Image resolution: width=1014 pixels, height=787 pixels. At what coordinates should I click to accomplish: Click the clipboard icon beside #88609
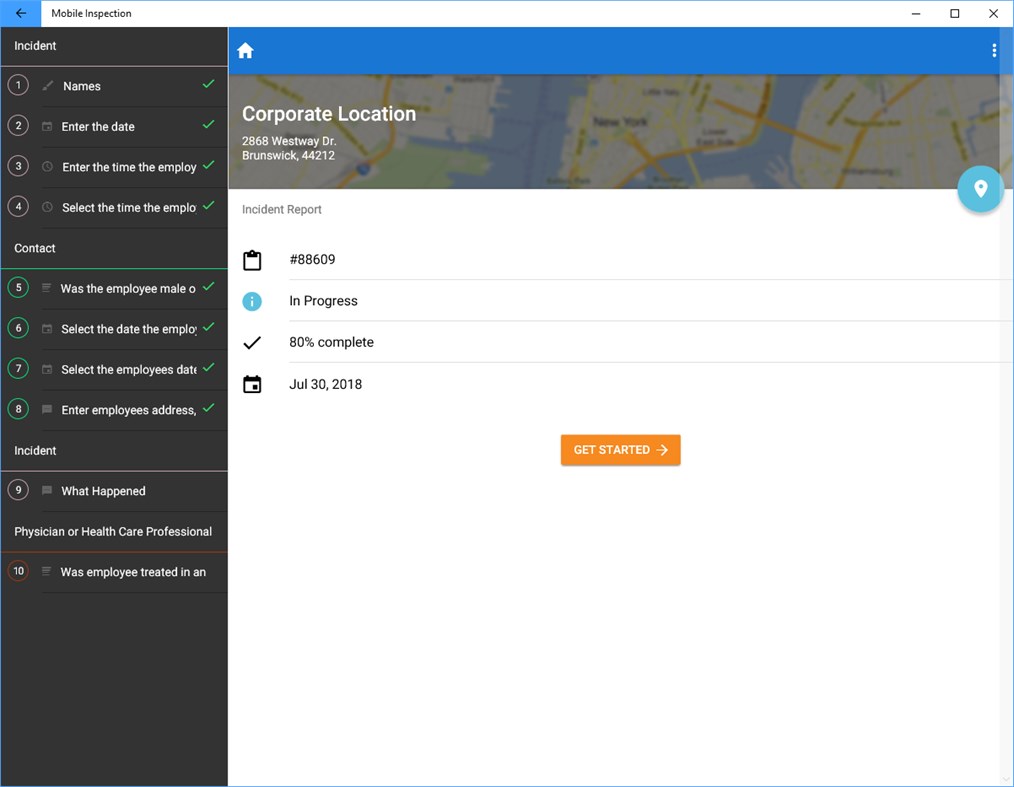pos(253,259)
